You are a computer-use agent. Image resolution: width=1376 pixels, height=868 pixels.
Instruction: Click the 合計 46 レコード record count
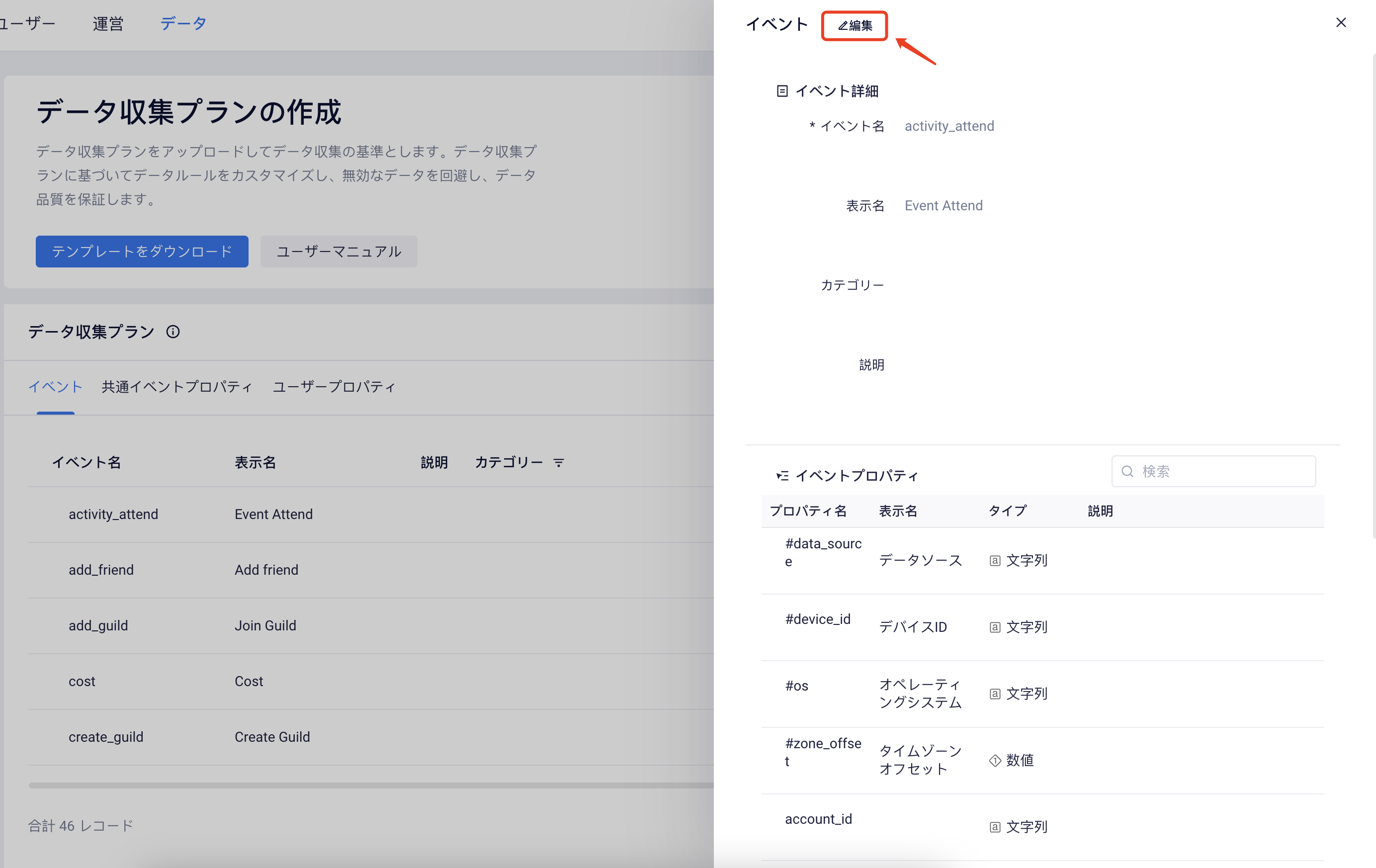click(x=80, y=826)
